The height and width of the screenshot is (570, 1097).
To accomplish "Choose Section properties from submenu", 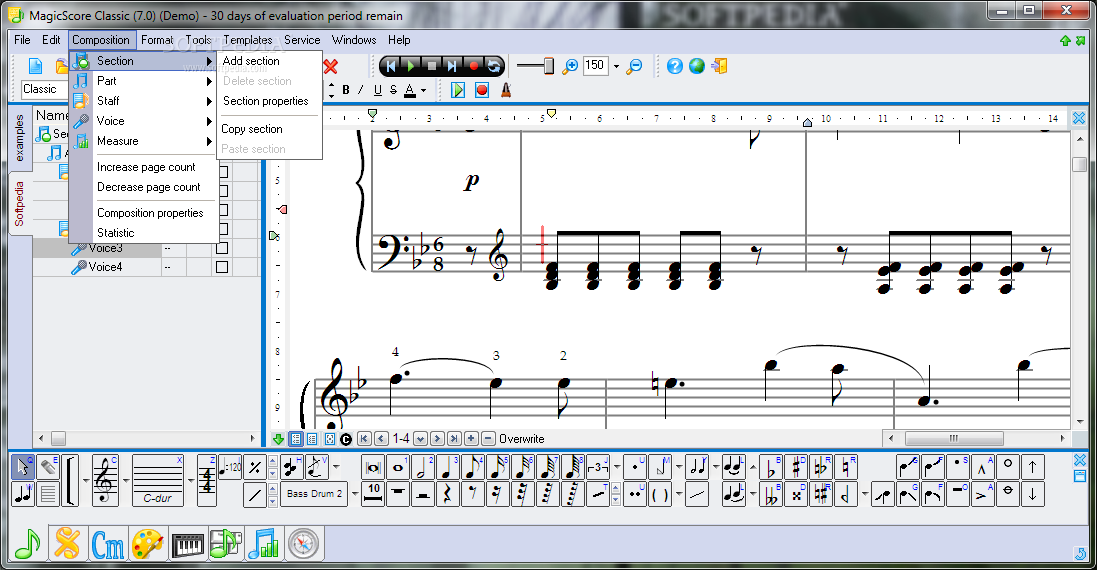I will (265, 101).
